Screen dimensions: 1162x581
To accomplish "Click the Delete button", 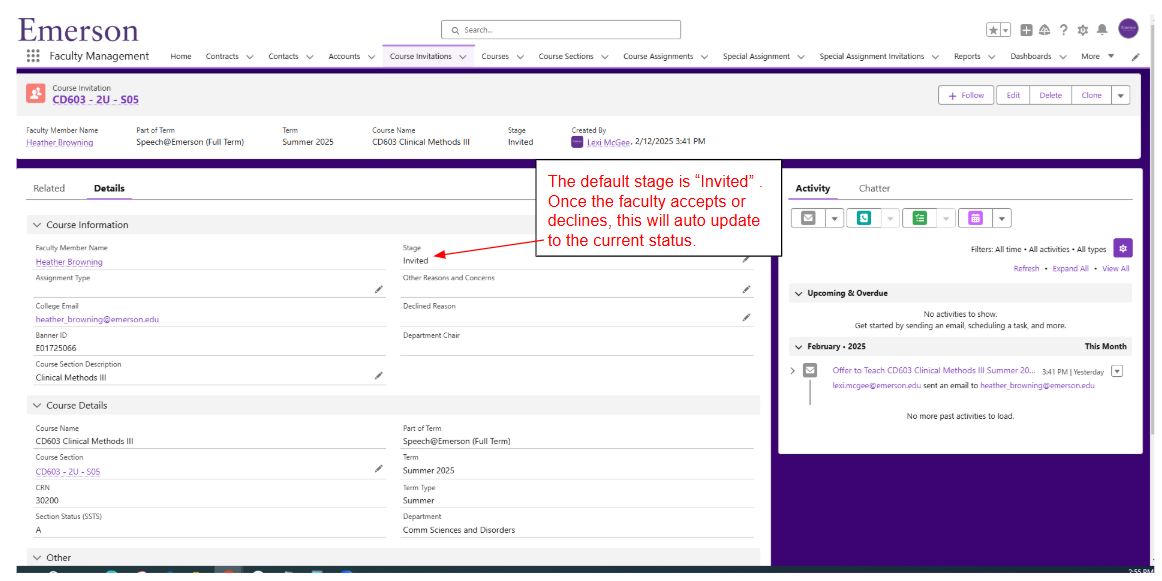I will click(1050, 95).
